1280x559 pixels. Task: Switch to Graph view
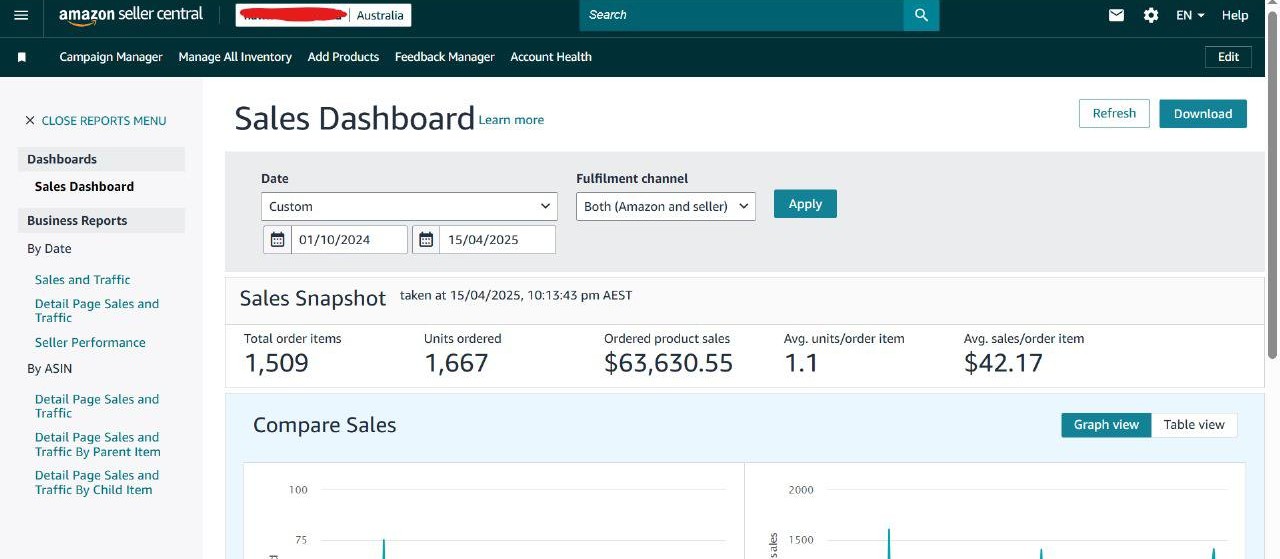coord(1106,425)
